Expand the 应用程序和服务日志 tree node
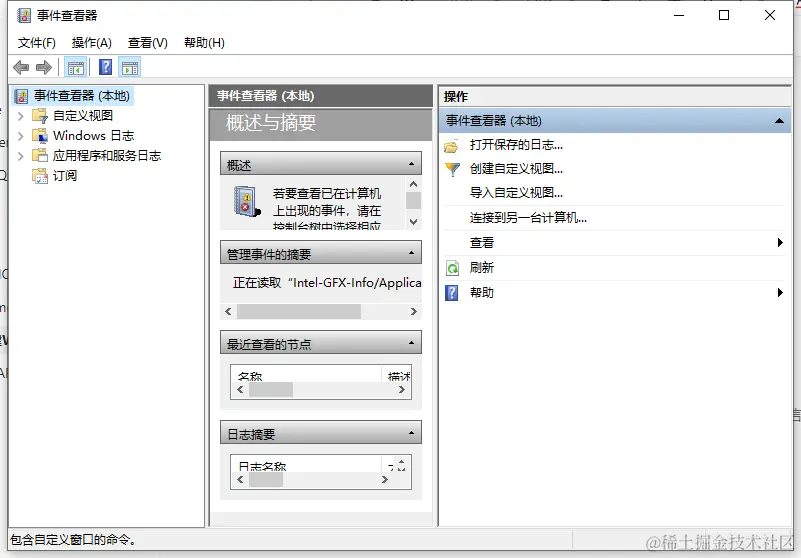The image size is (801, 558). (x=20, y=156)
